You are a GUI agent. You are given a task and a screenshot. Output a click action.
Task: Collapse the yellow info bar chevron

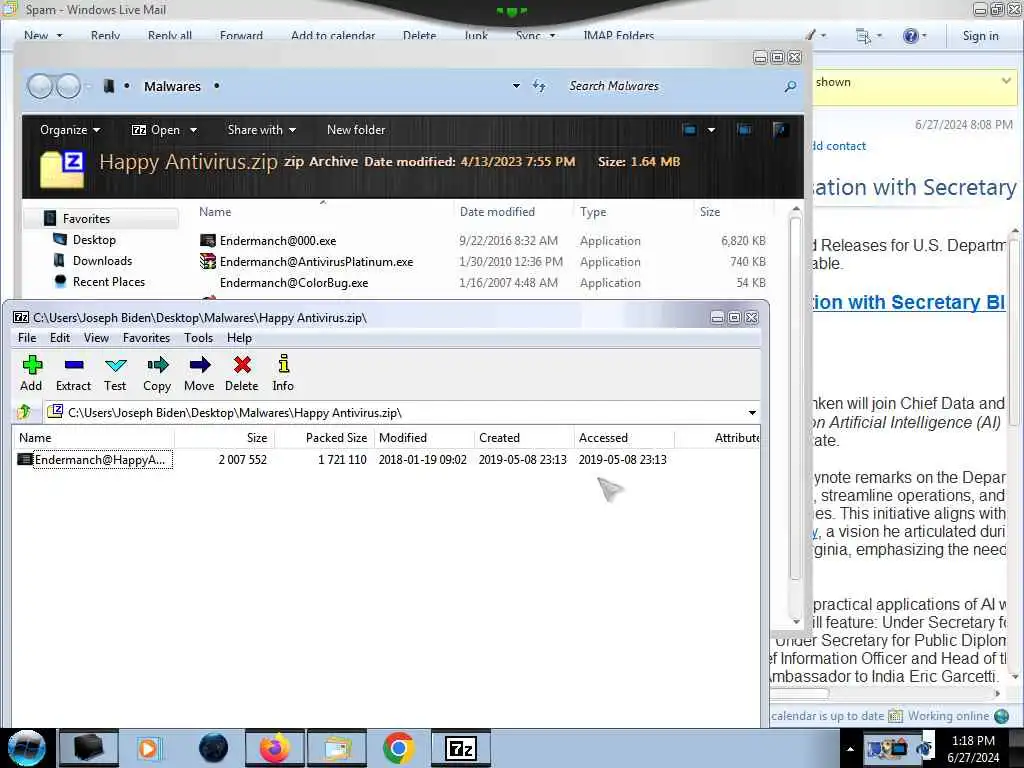click(1006, 81)
